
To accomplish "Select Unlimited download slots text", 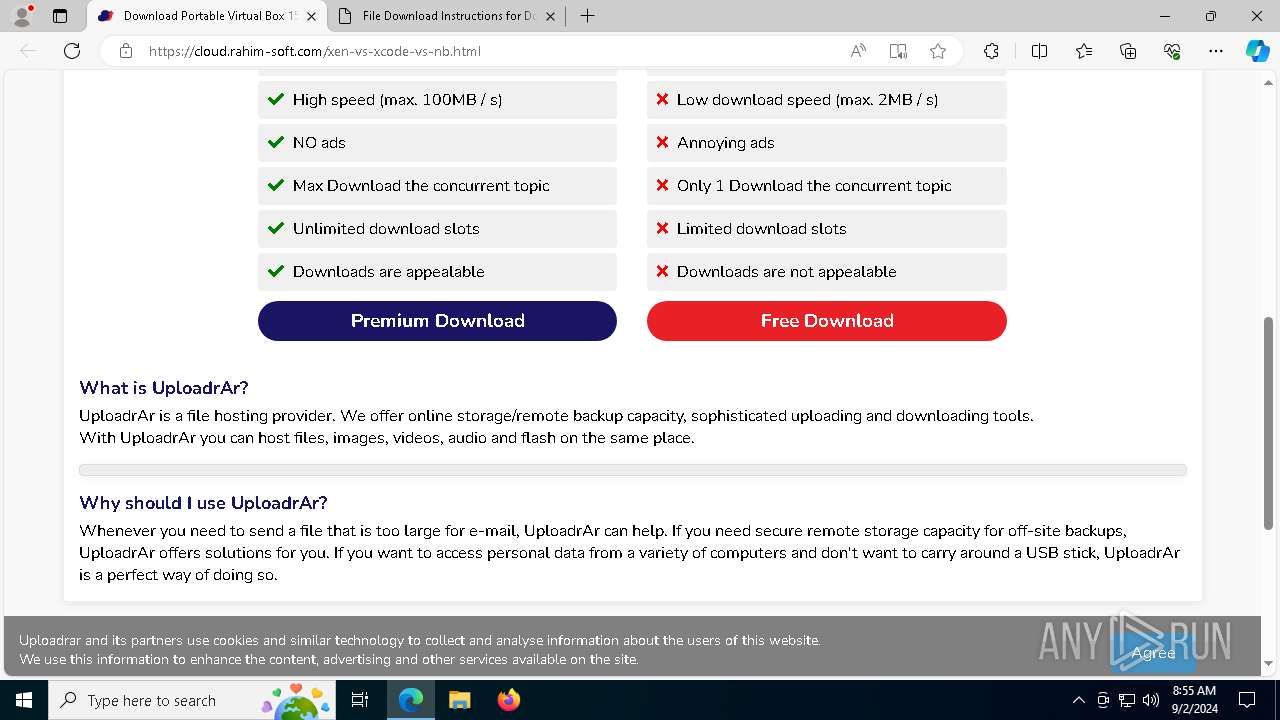I will click(x=386, y=229).
